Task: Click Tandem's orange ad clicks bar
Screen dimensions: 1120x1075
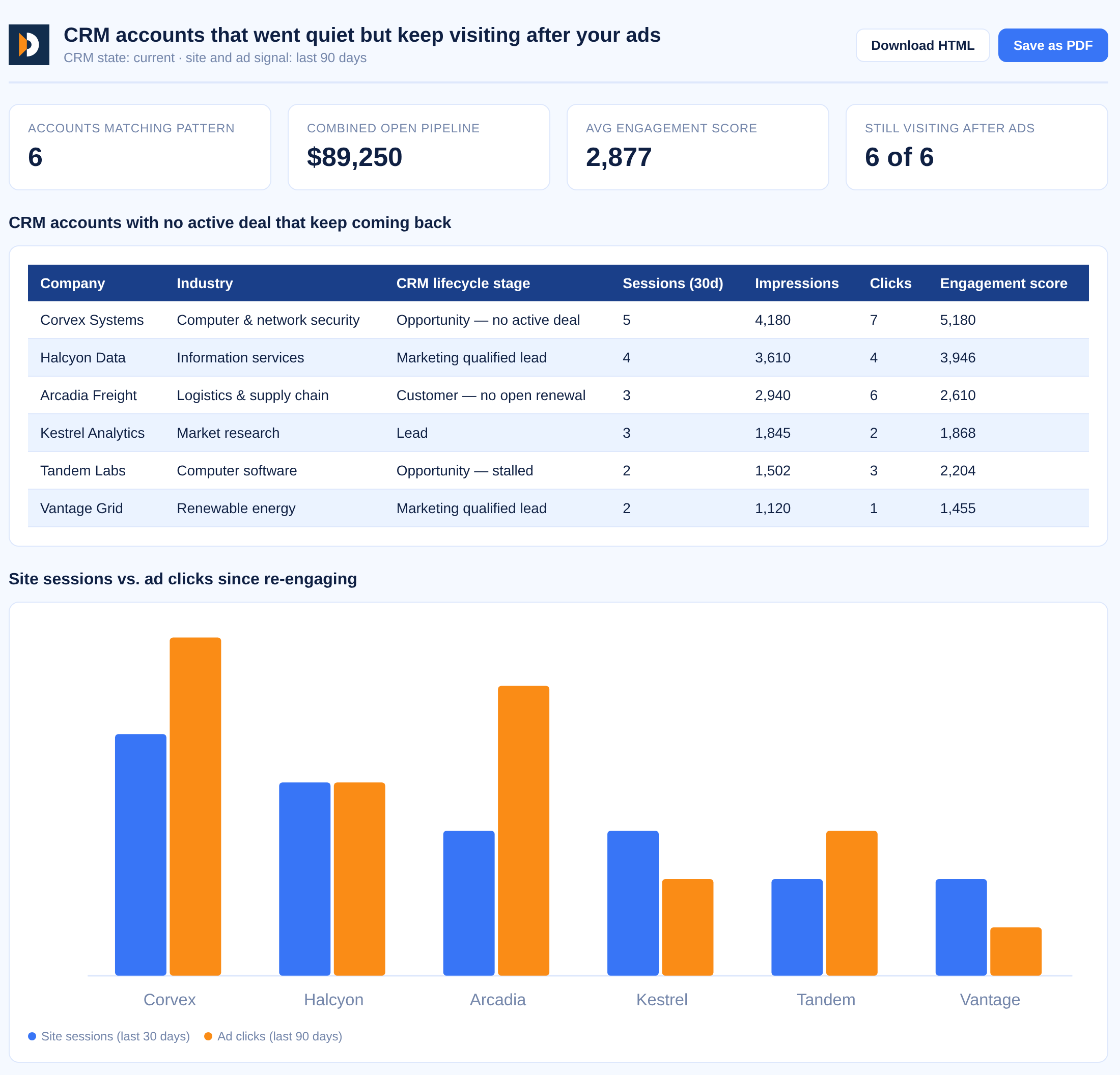Action: click(851, 903)
